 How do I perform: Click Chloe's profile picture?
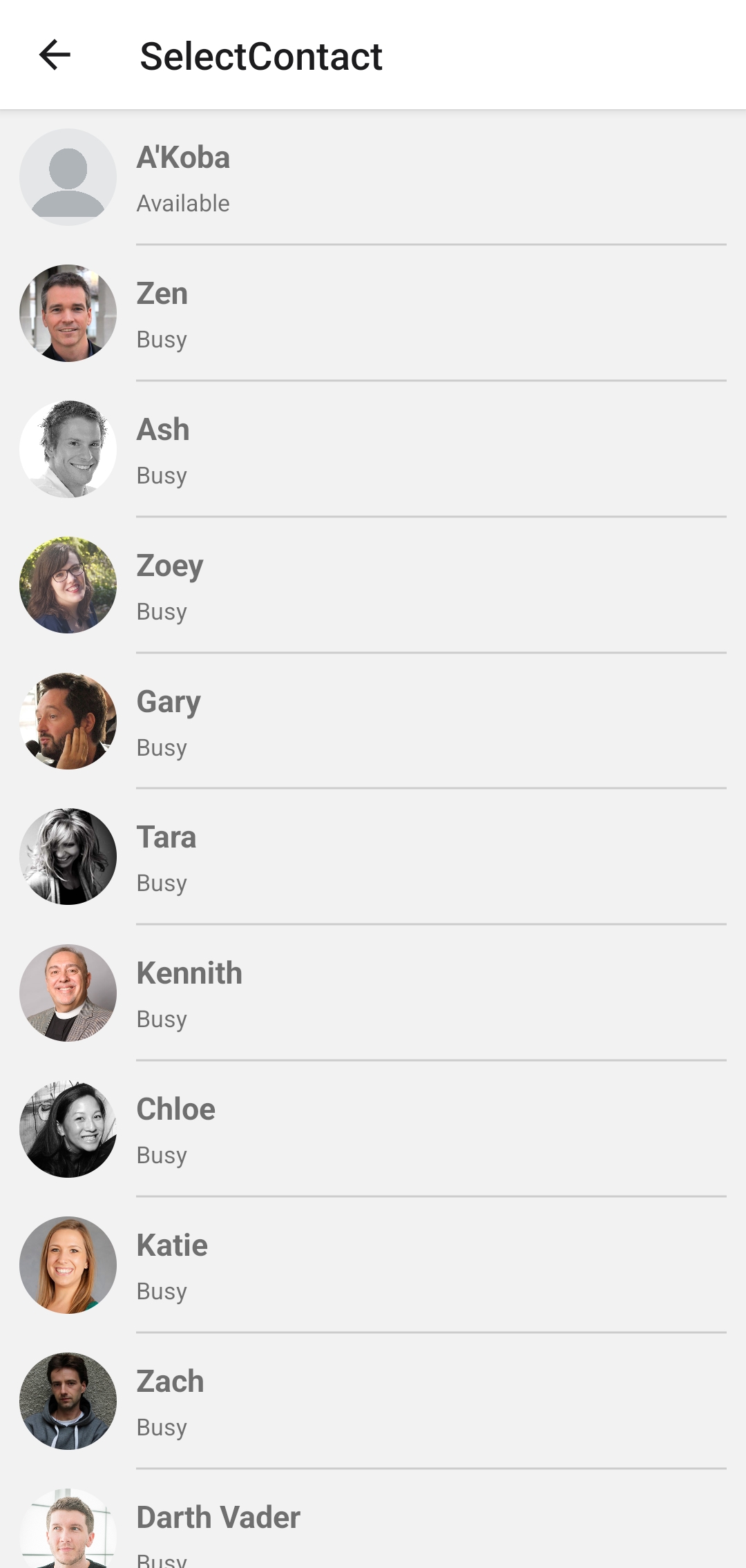pos(68,1129)
